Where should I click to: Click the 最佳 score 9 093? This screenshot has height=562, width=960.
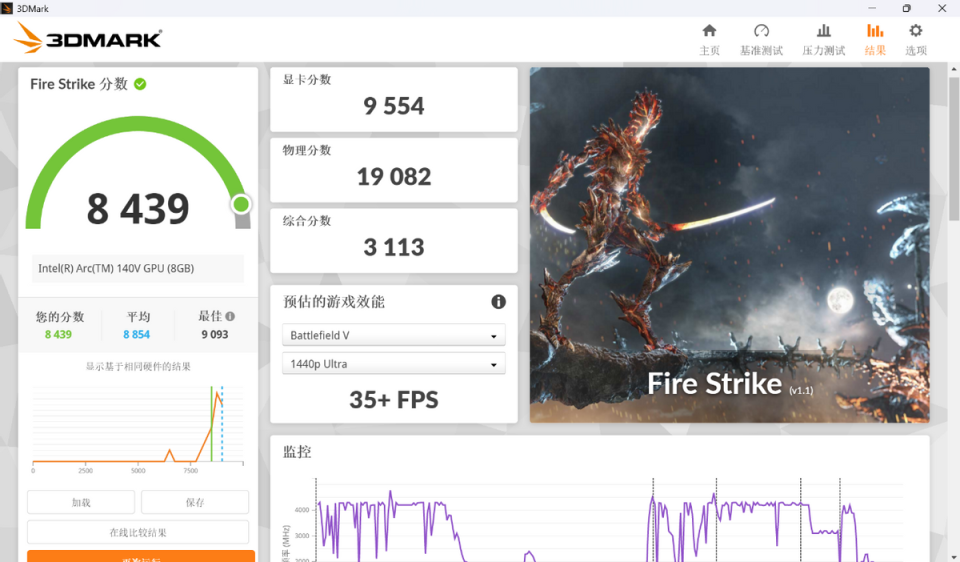(214, 334)
